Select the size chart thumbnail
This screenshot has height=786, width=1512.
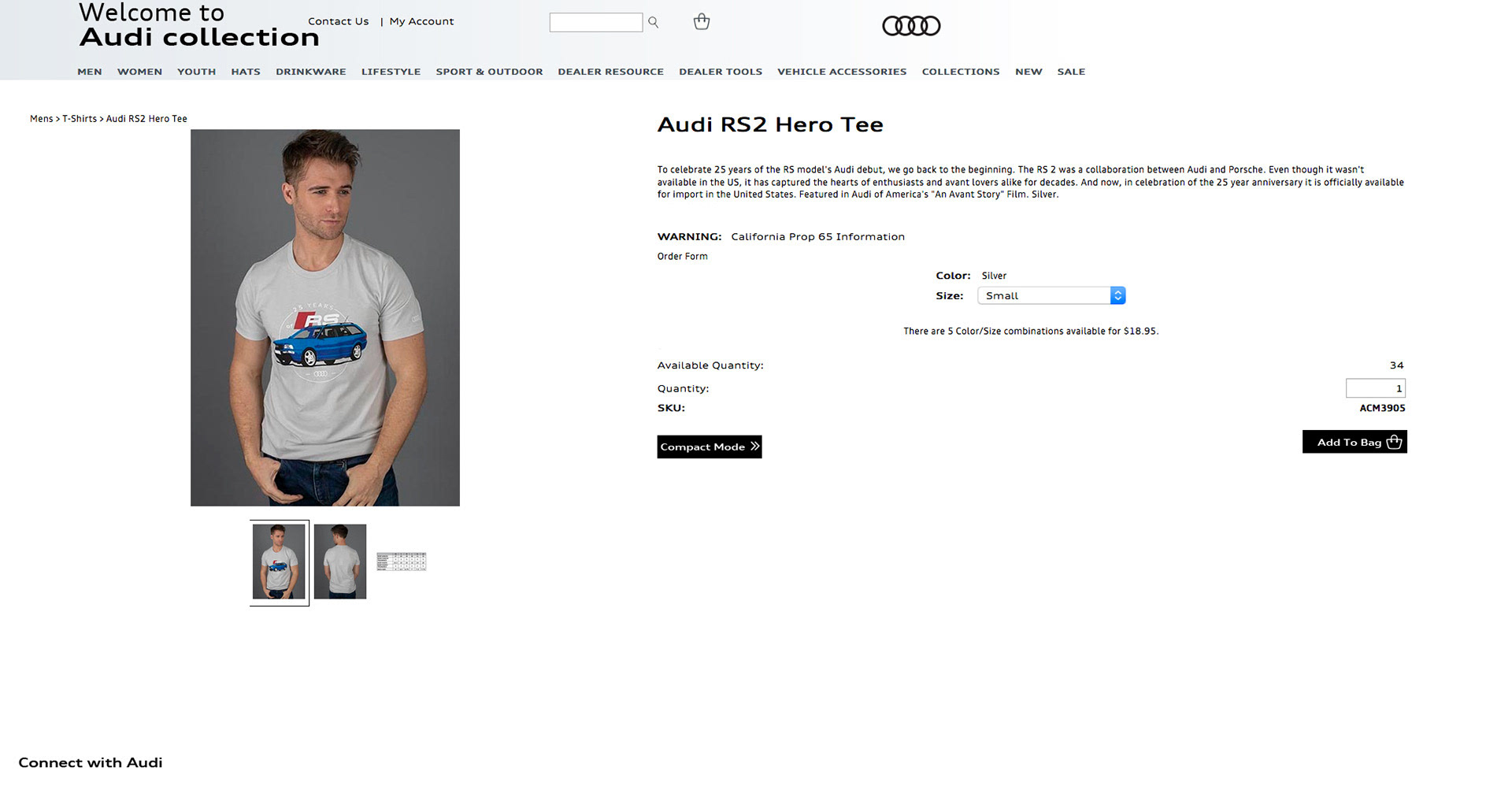pos(402,562)
